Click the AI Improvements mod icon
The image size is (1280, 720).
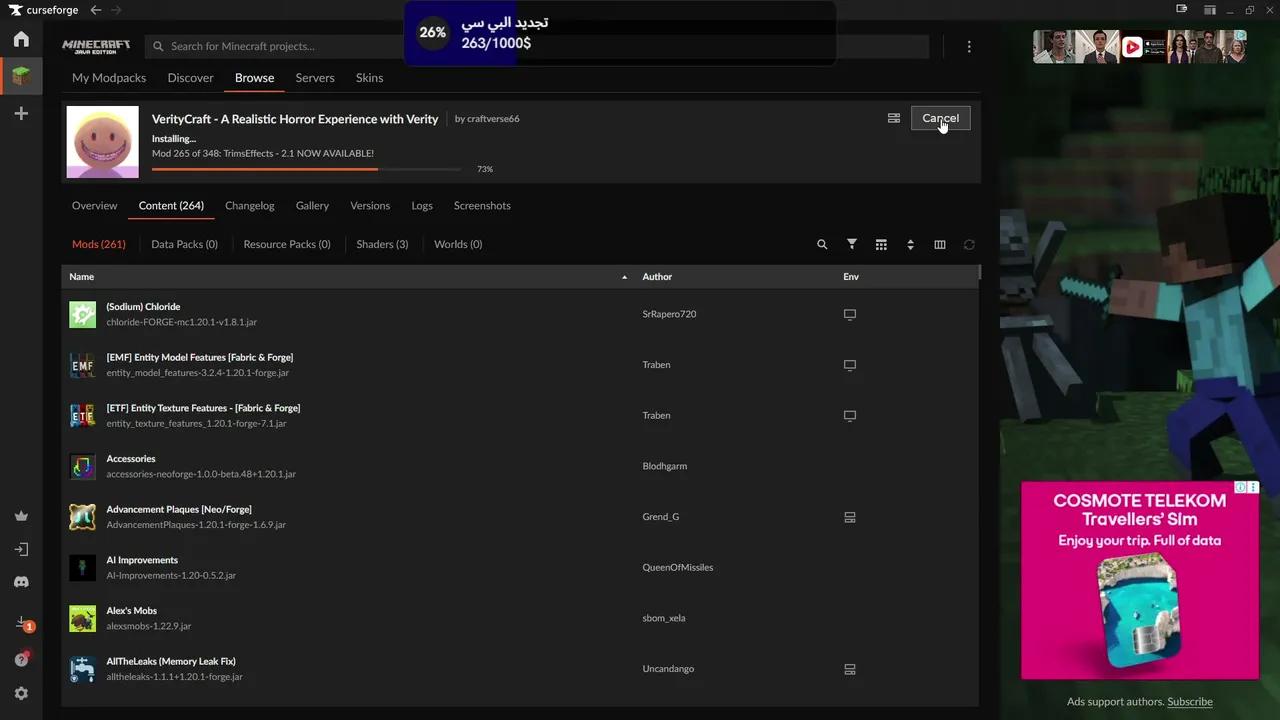82,567
